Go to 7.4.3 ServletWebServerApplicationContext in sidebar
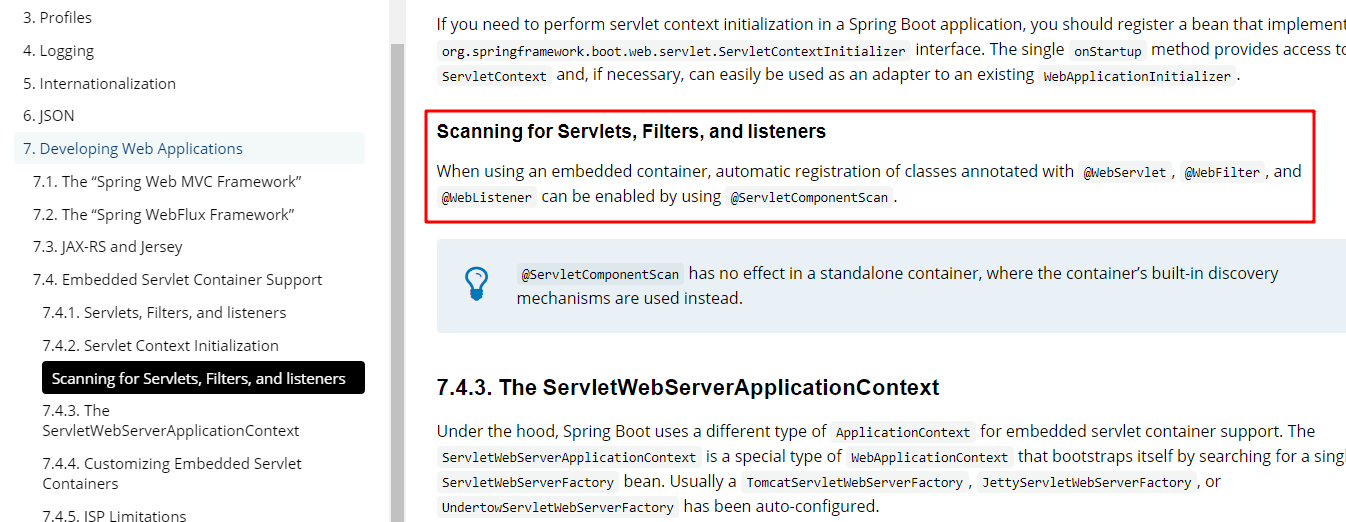1346x522 pixels. point(171,421)
